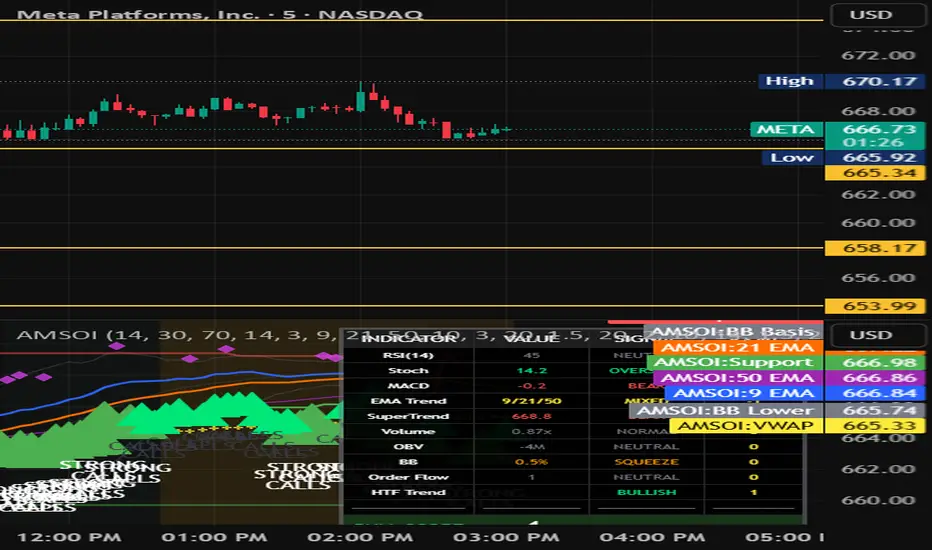Click the Meta Platforms, Inc. chart title
The height and width of the screenshot is (550, 932).
click(x=220, y=14)
